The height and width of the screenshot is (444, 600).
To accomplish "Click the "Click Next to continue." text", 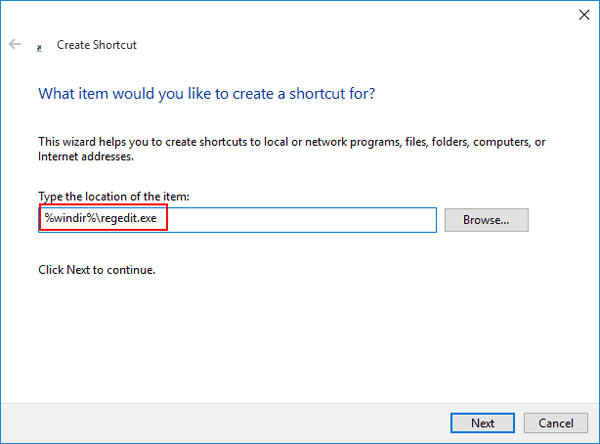I will [96, 270].
